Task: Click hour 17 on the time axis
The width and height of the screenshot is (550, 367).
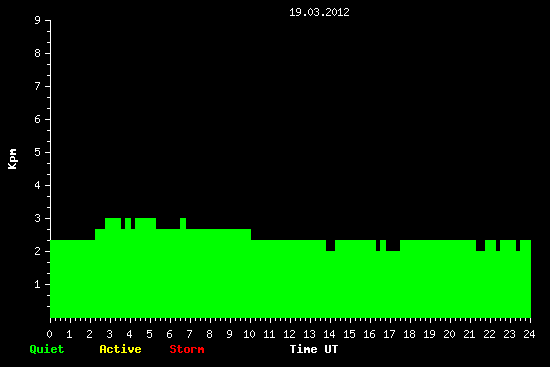Action: click(x=389, y=334)
